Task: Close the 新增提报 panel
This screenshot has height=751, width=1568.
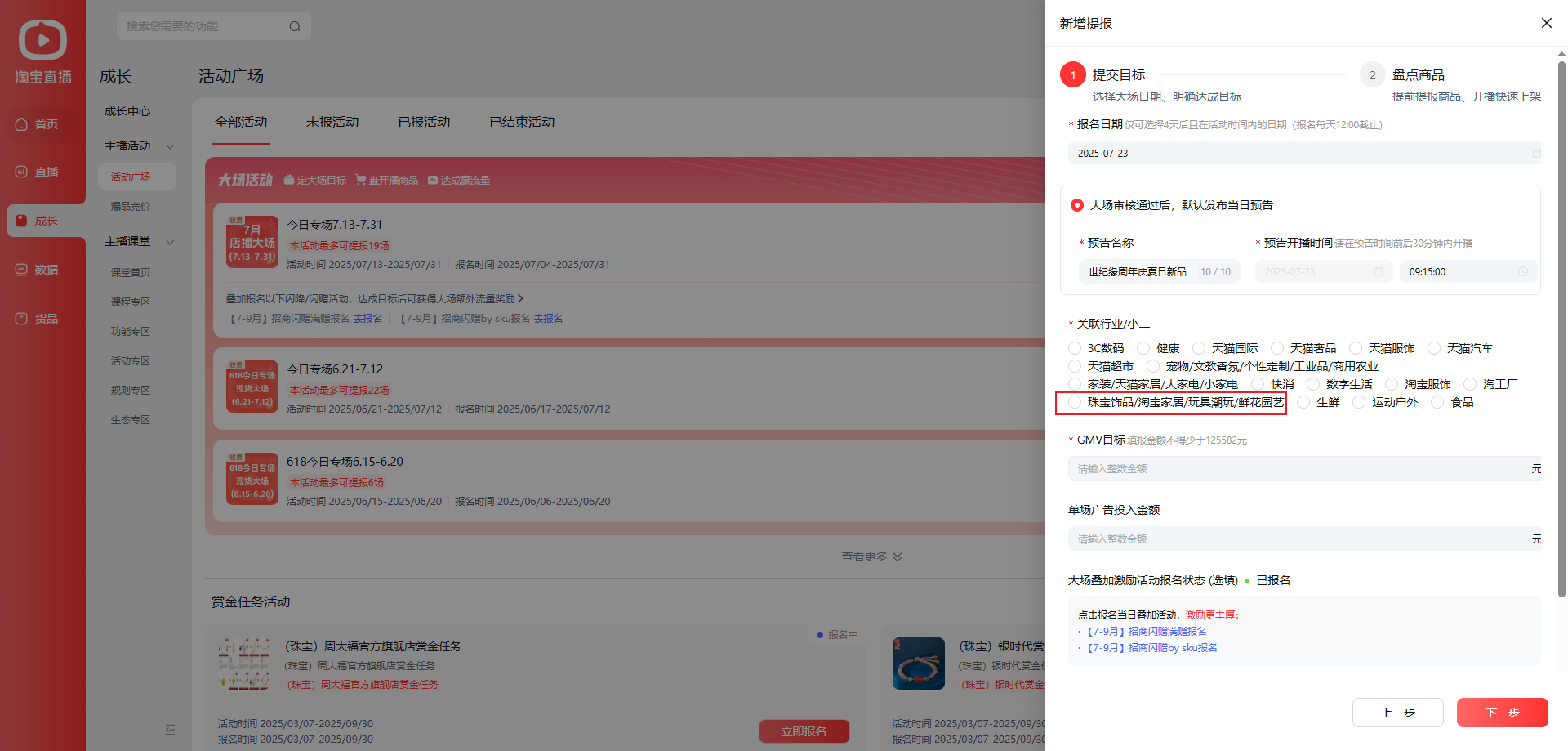Action: [1546, 23]
